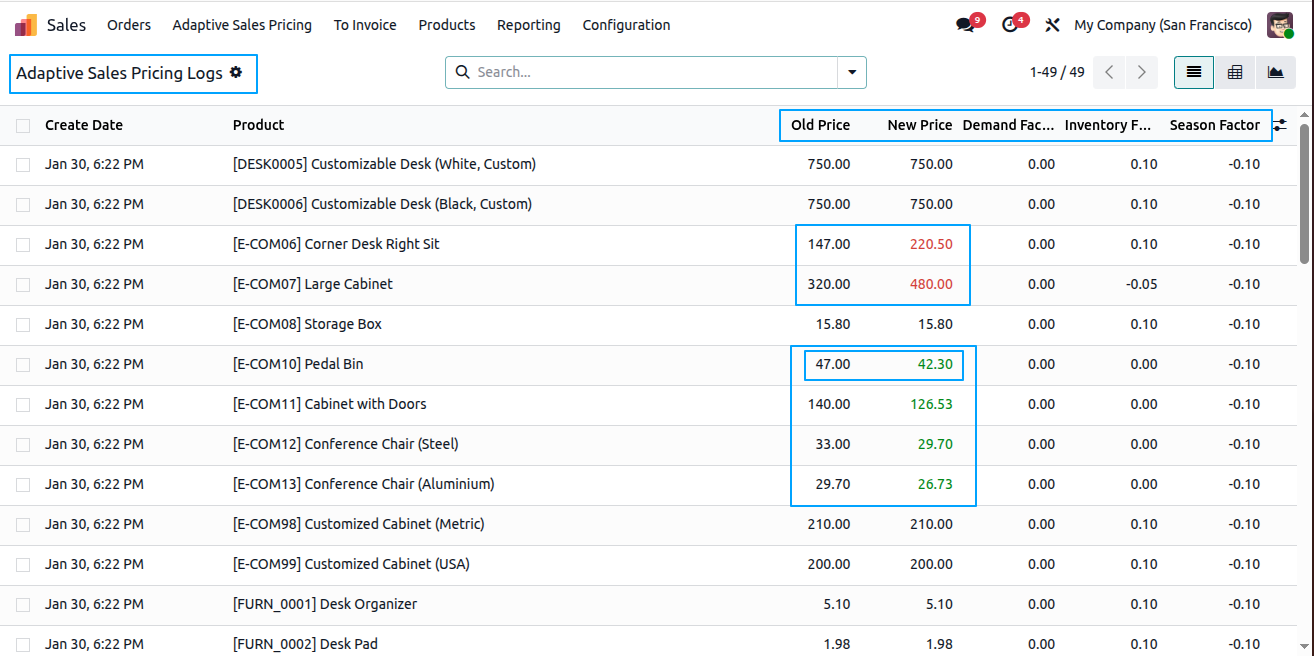Viewport: 1314px width, 656px height.
Task: Open the developer tools wrench icon
Action: click(1052, 25)
